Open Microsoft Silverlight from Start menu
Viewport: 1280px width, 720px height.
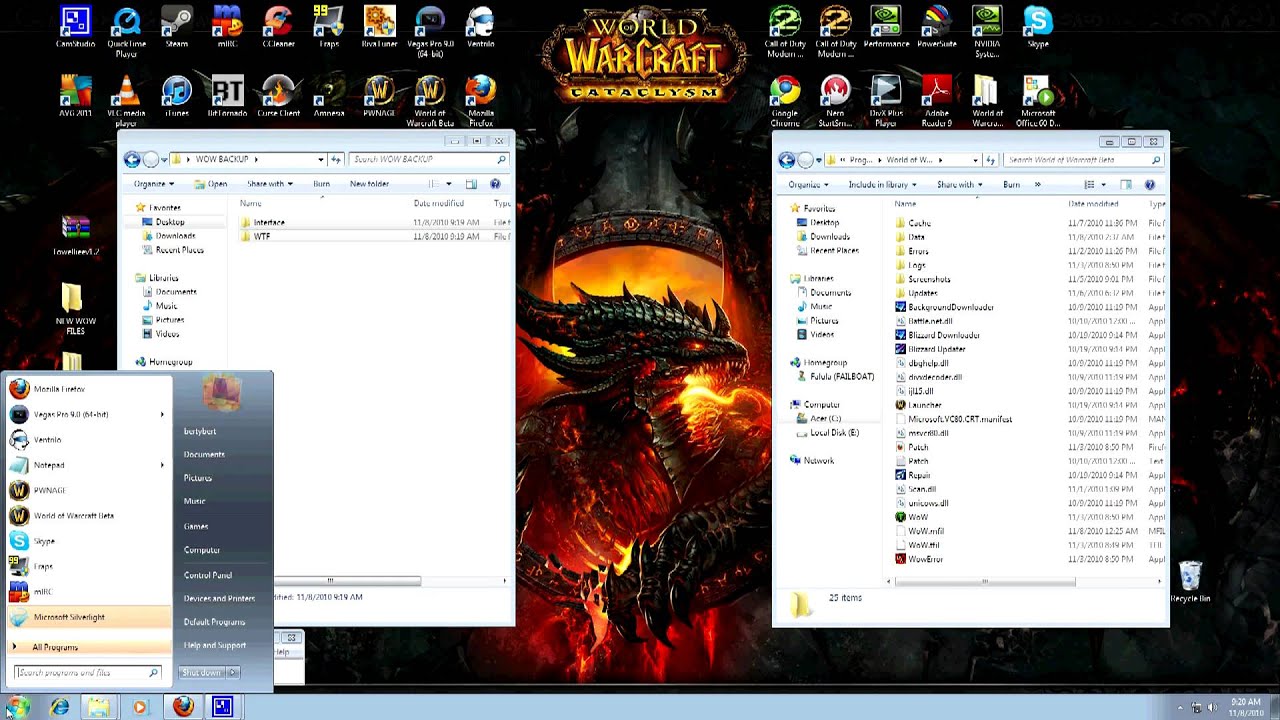88,617
